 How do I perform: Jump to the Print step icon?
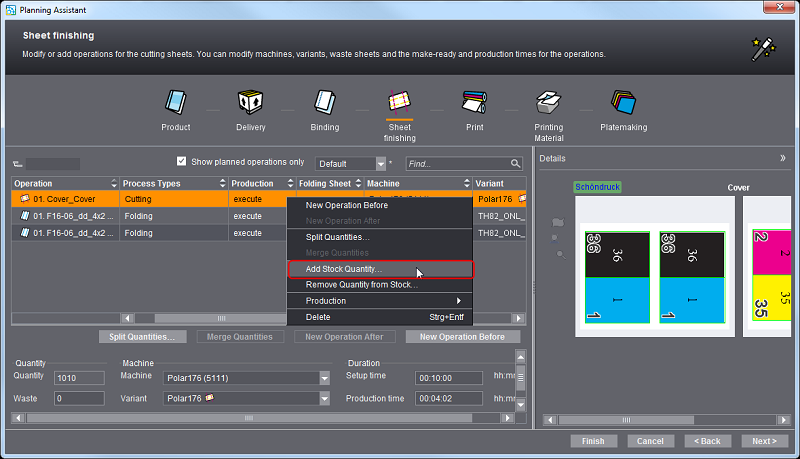(x=474, y=103)
